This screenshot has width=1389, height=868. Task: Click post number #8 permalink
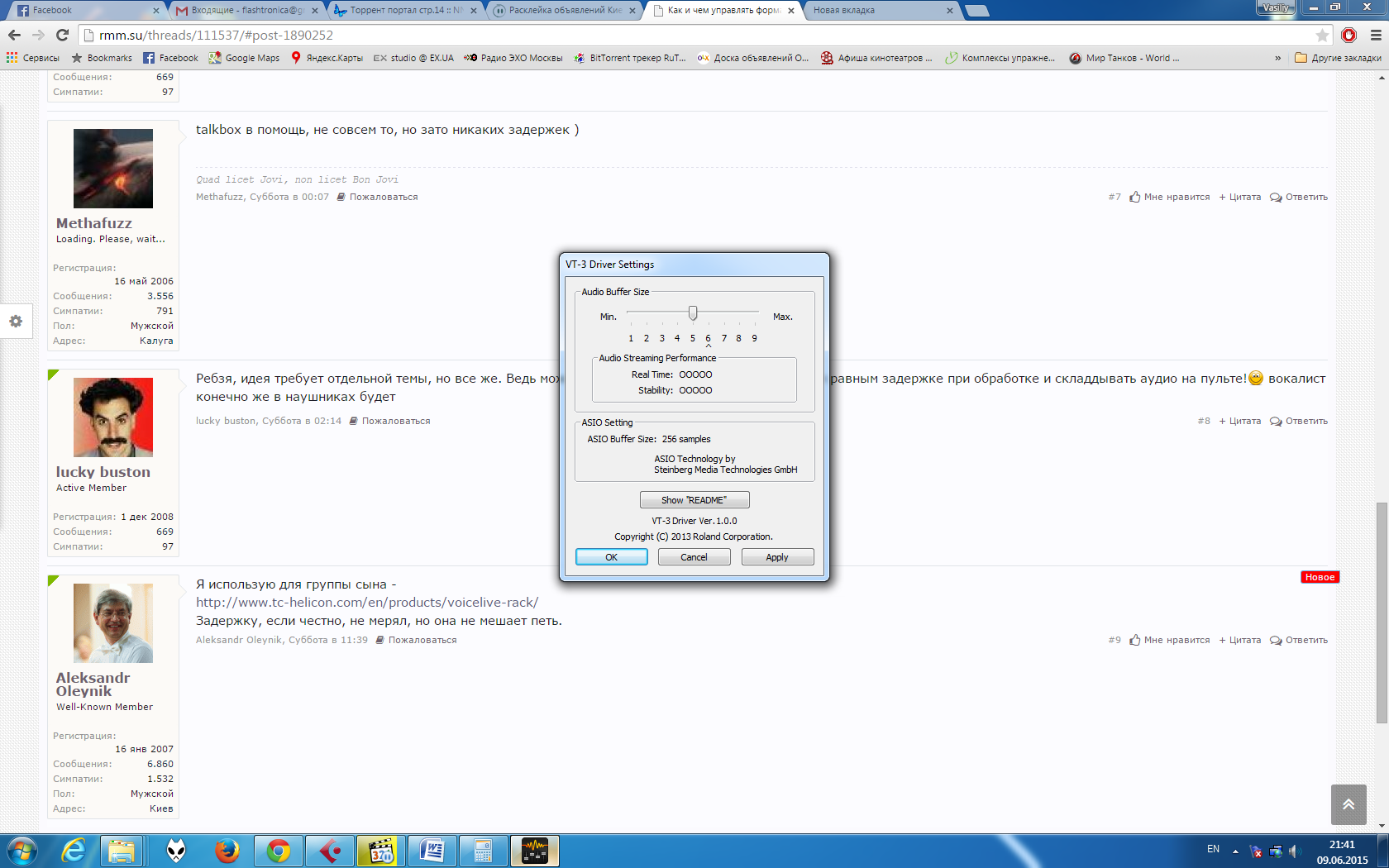click(x=1204, y=421)
